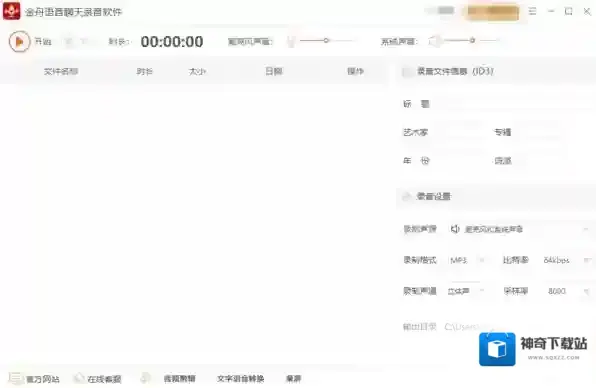Click the 年份 input field
The width and height of the screenshot is (596, 388).
pyautogui.click(x=458, y=161)
